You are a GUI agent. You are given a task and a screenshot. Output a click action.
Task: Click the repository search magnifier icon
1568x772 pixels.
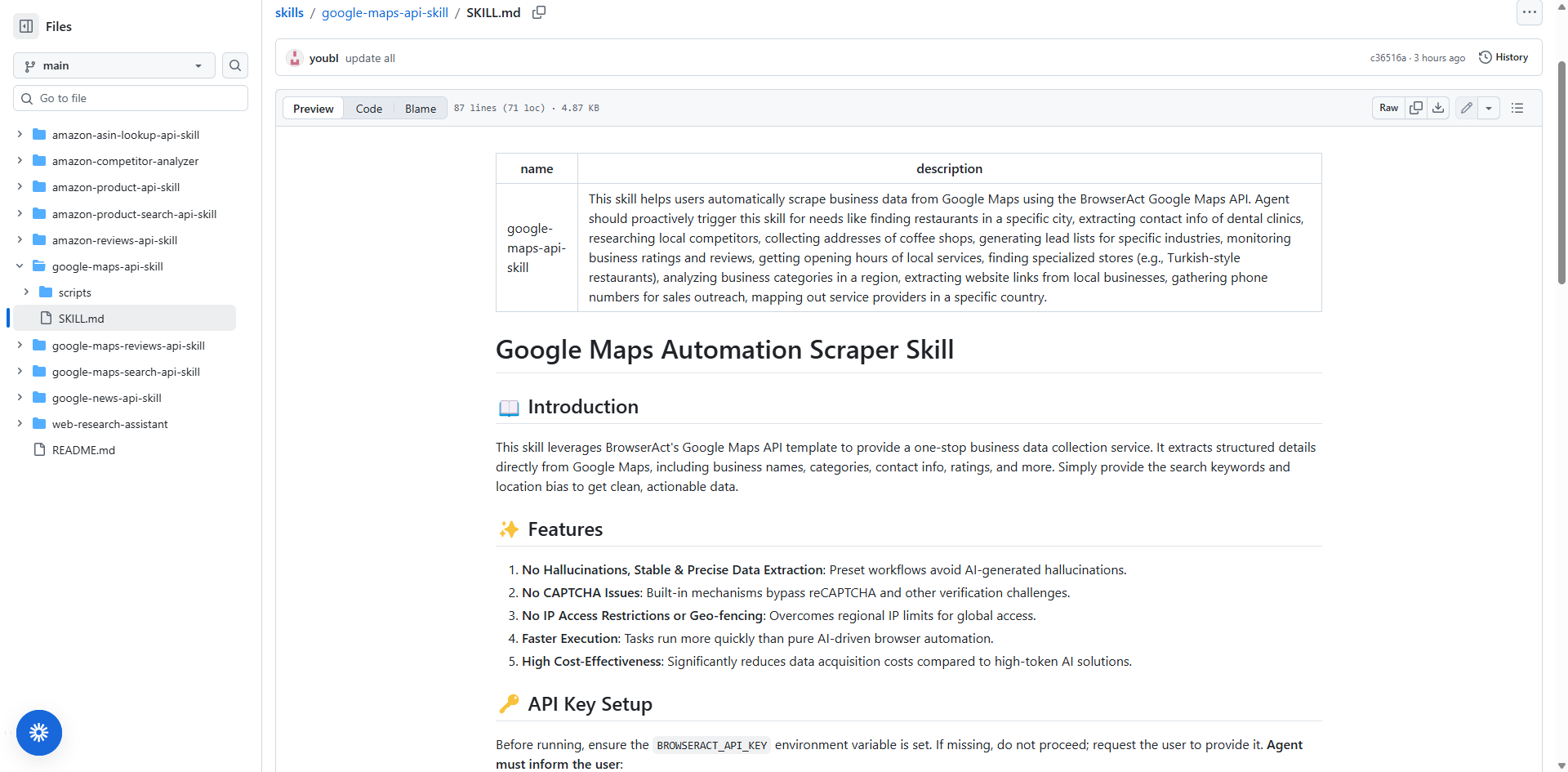(235, 65)
